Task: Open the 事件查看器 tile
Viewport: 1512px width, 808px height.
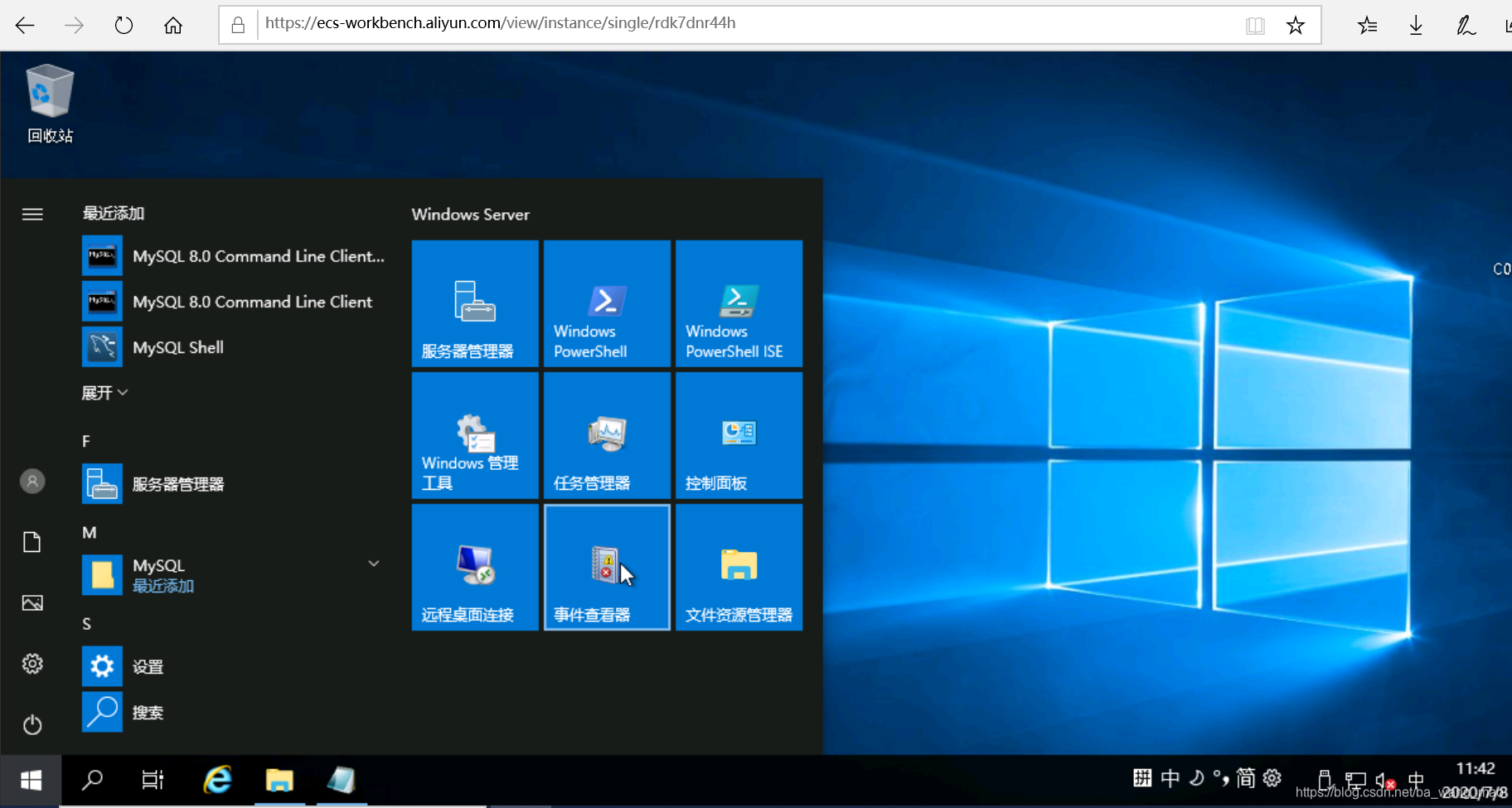Action: 607,567
